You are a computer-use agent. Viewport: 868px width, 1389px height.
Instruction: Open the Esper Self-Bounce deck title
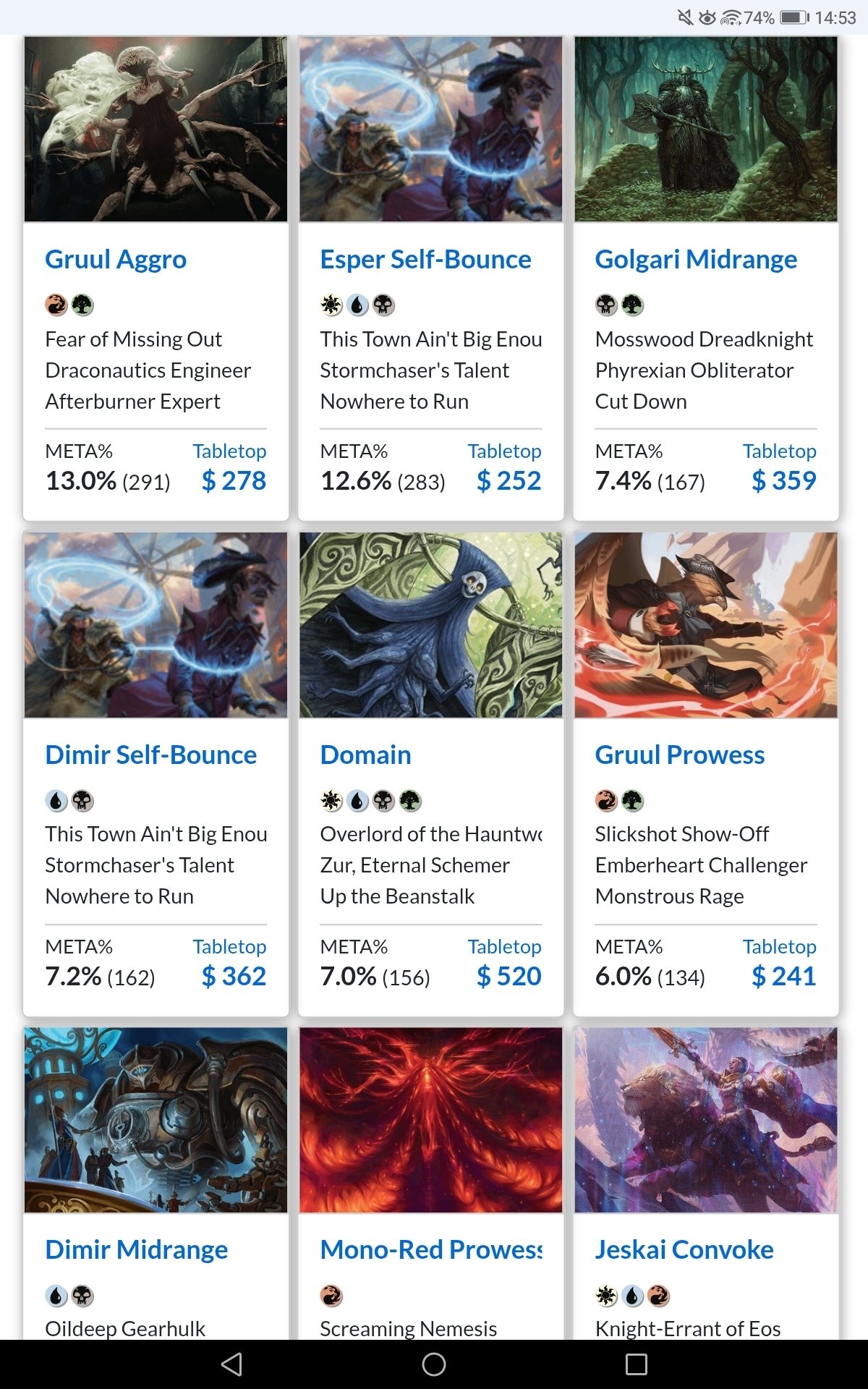tap(425, 259)
